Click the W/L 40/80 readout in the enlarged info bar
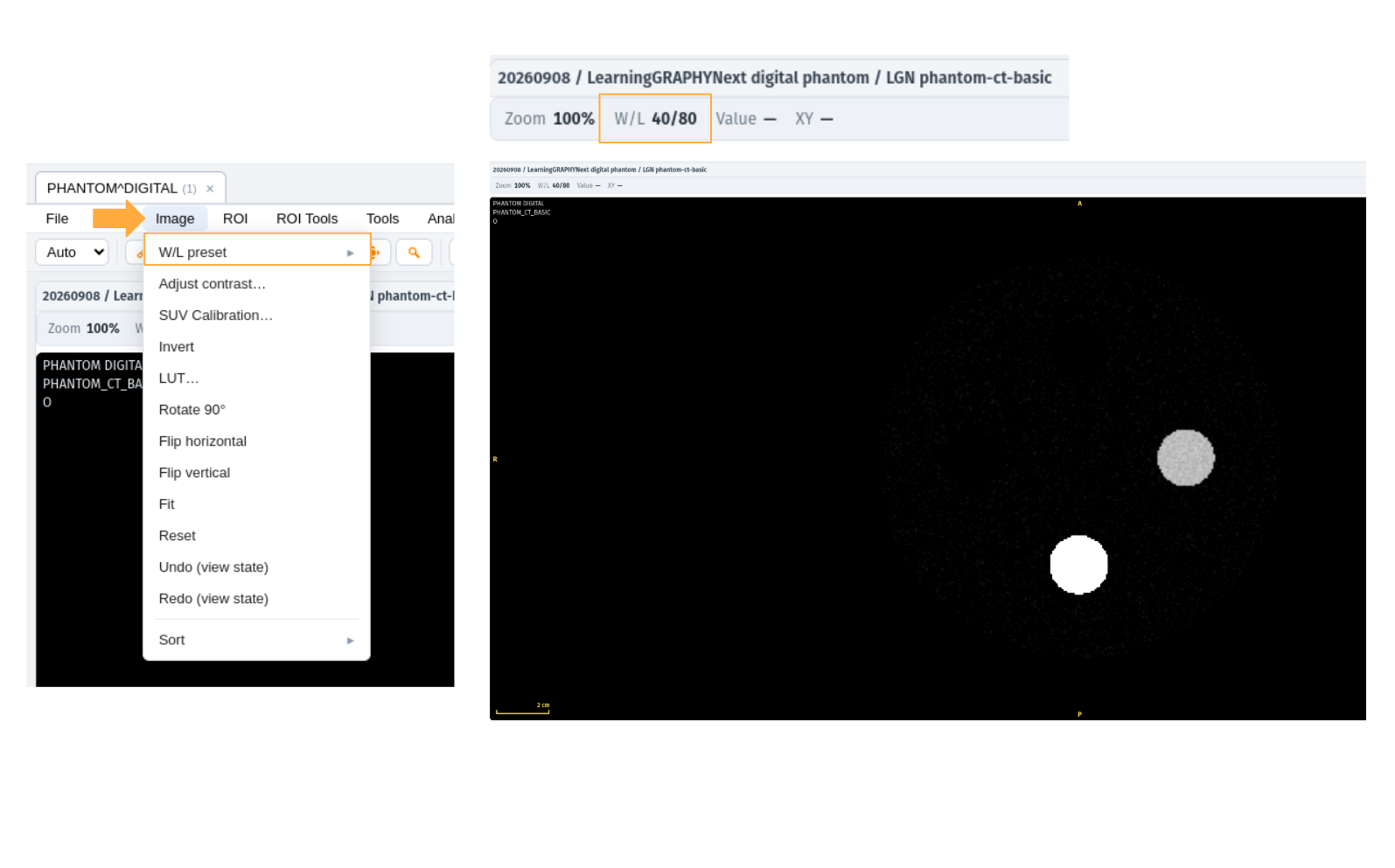 [x=655, y=118]
